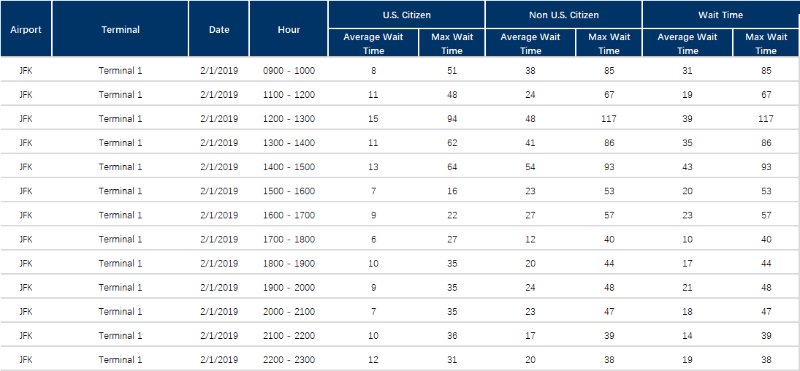Select the 0900 - 1000 hour cell
Viewport: 800px width, 371px height.
pyautogui.click(x=289, y=71)
